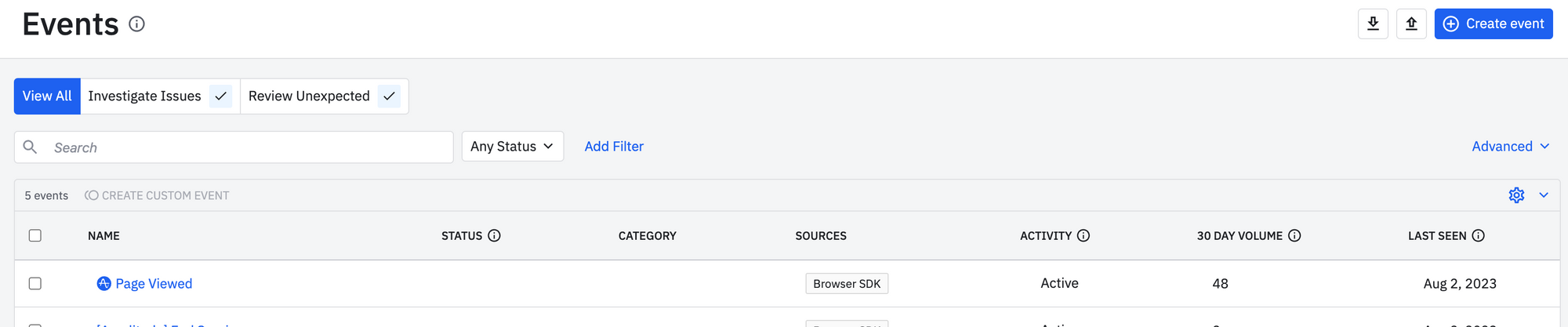The width and height of the screenshot is (1568, 327).
Task: Expand the Advanced options
Action: click(x=1510, y=147)
